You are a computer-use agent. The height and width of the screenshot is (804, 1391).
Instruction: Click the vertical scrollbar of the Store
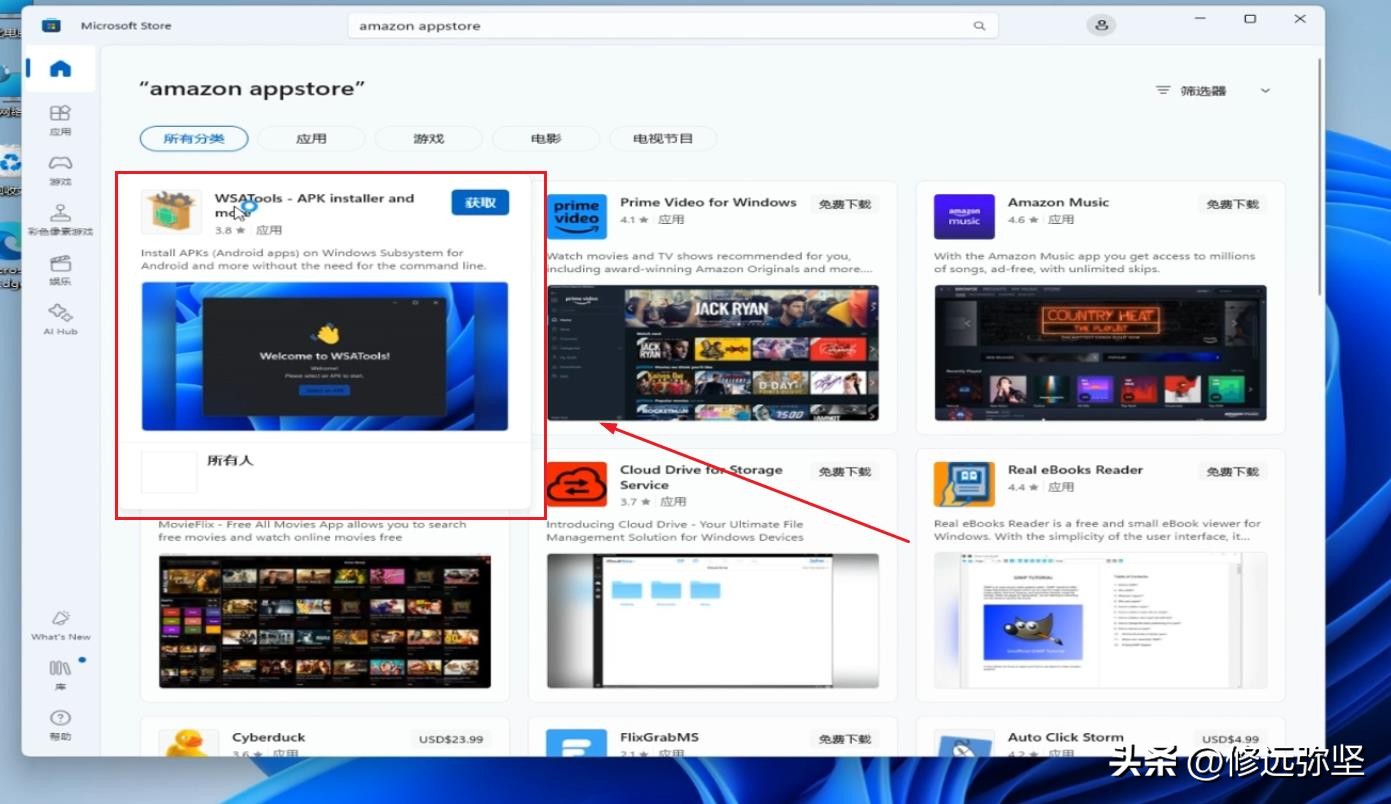click(1320, 175)
